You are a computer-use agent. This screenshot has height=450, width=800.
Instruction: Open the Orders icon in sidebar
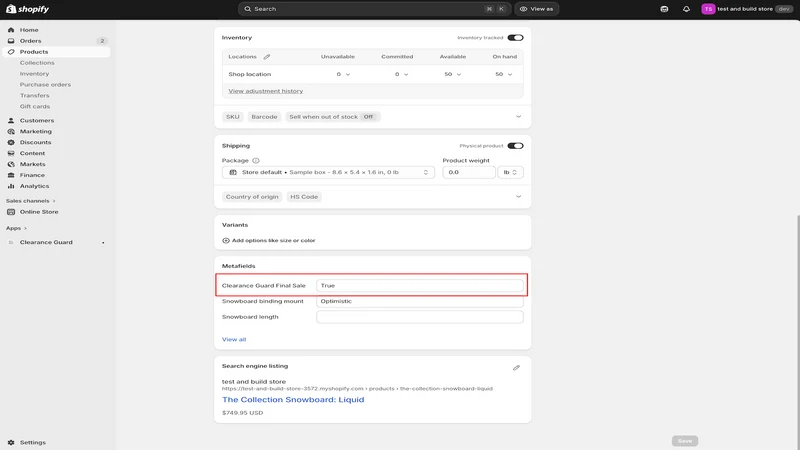click(11, 41)
